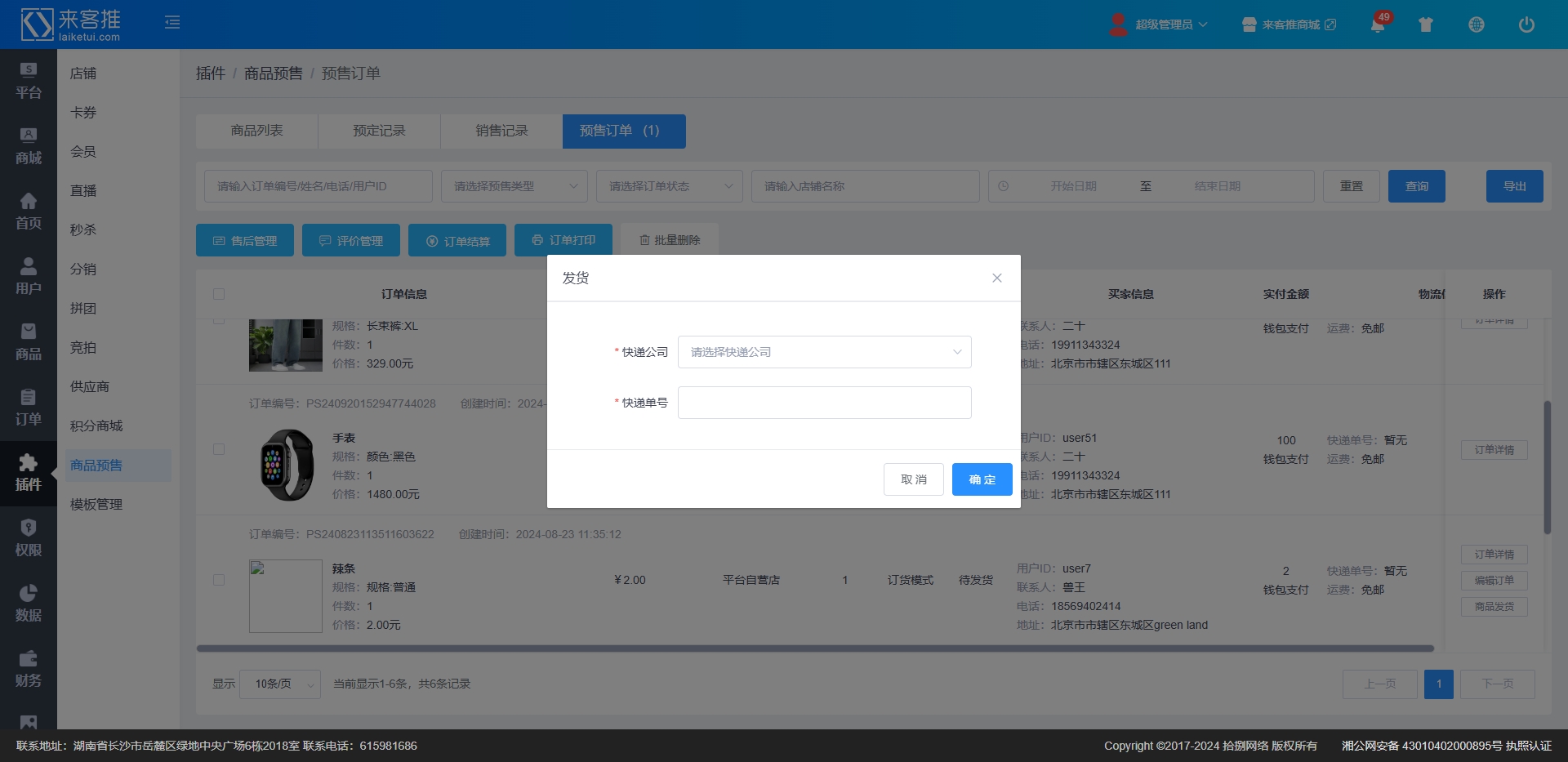Collapse the sidebar with the hamburger icon
The image size is (1568, 762).
click(x=172, y=22)
